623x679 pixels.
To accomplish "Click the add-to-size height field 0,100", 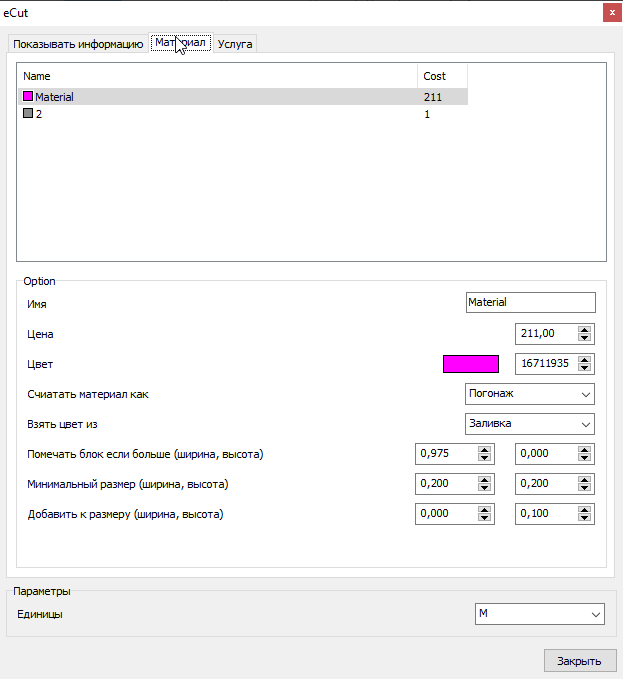I will (544, 514).
